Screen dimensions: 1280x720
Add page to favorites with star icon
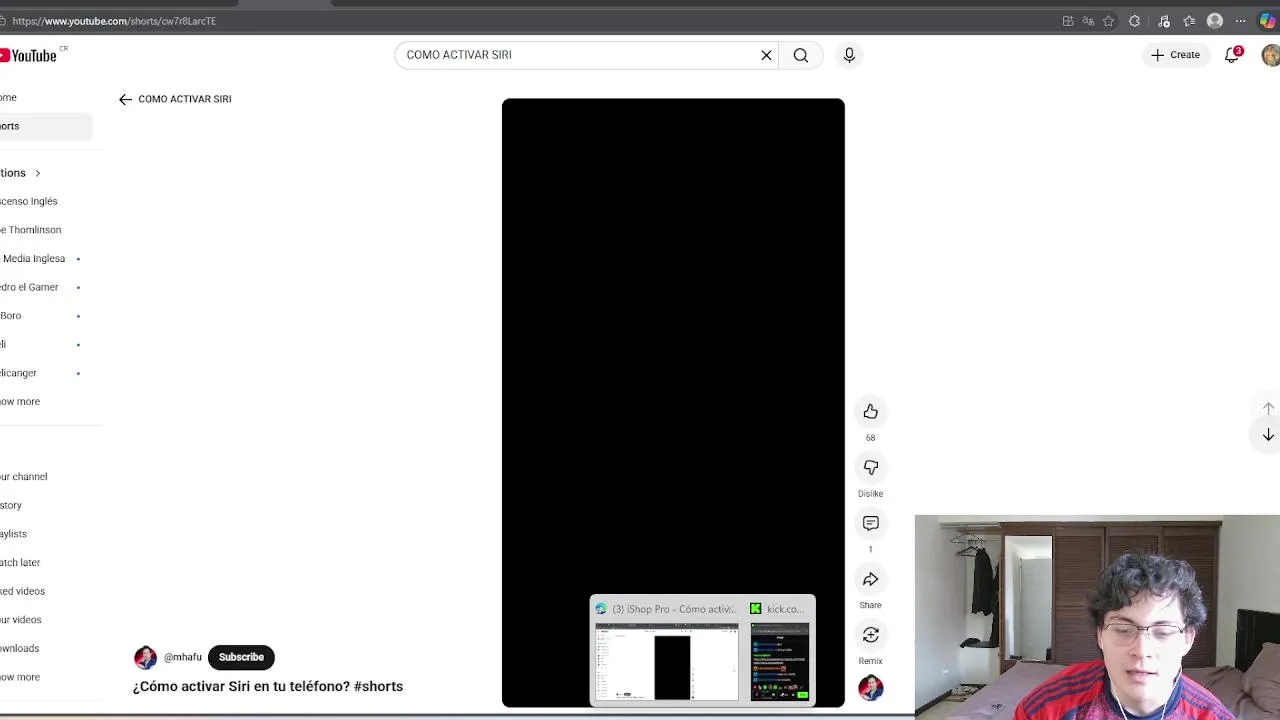(1108, 21)
